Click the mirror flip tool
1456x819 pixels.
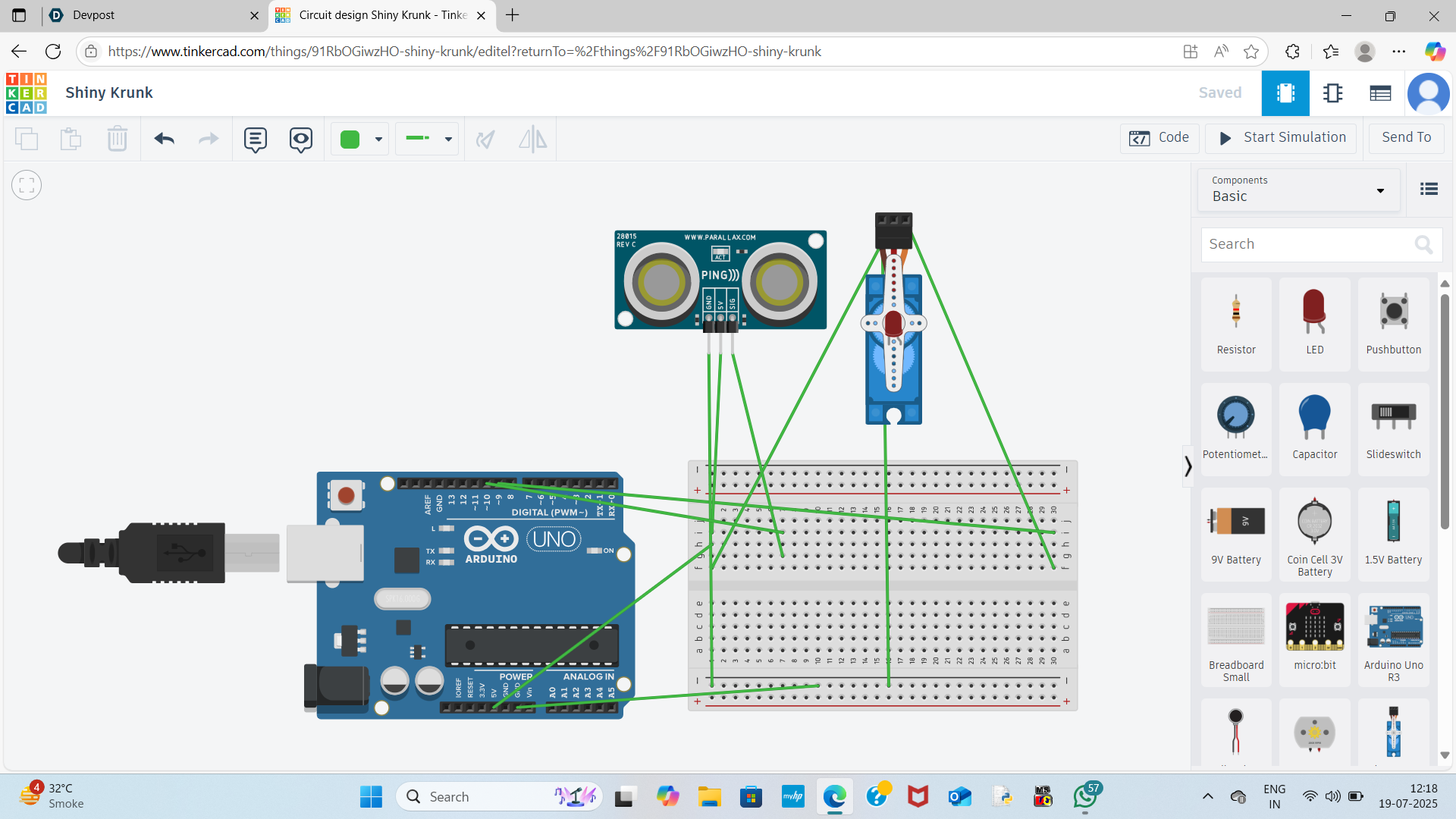pyautogui.click(x=532, y=139)
